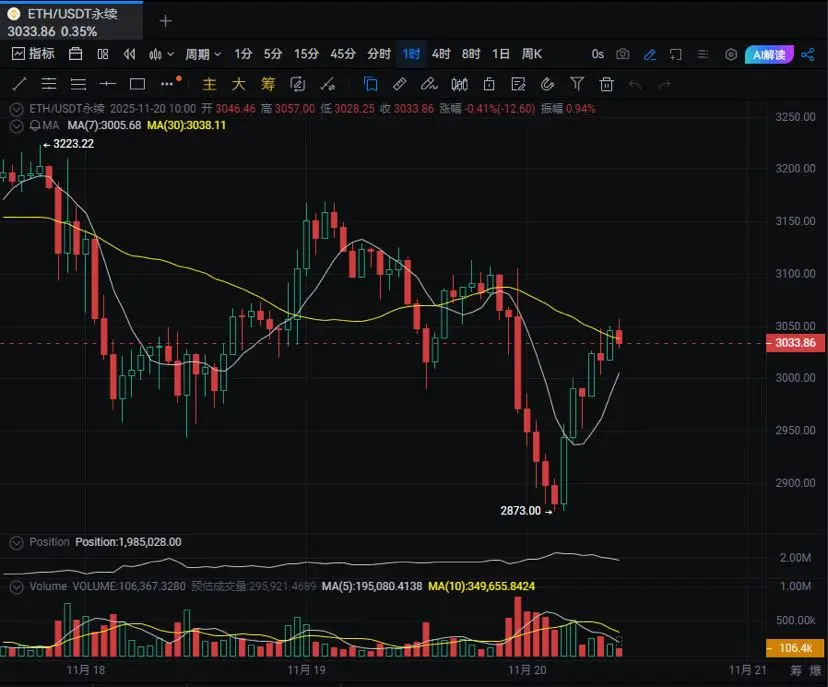
Task: Select the 8时 timeframe
Action: tap(471, 54)
